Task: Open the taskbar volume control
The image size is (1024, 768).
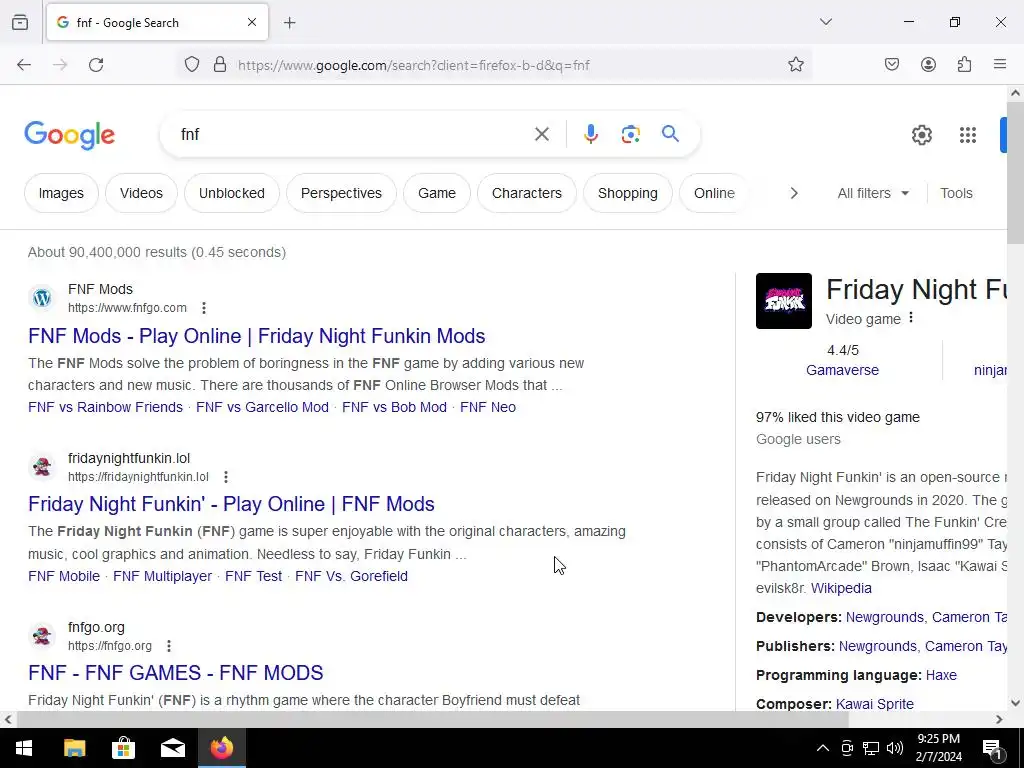Action: (x=895, y=748)
